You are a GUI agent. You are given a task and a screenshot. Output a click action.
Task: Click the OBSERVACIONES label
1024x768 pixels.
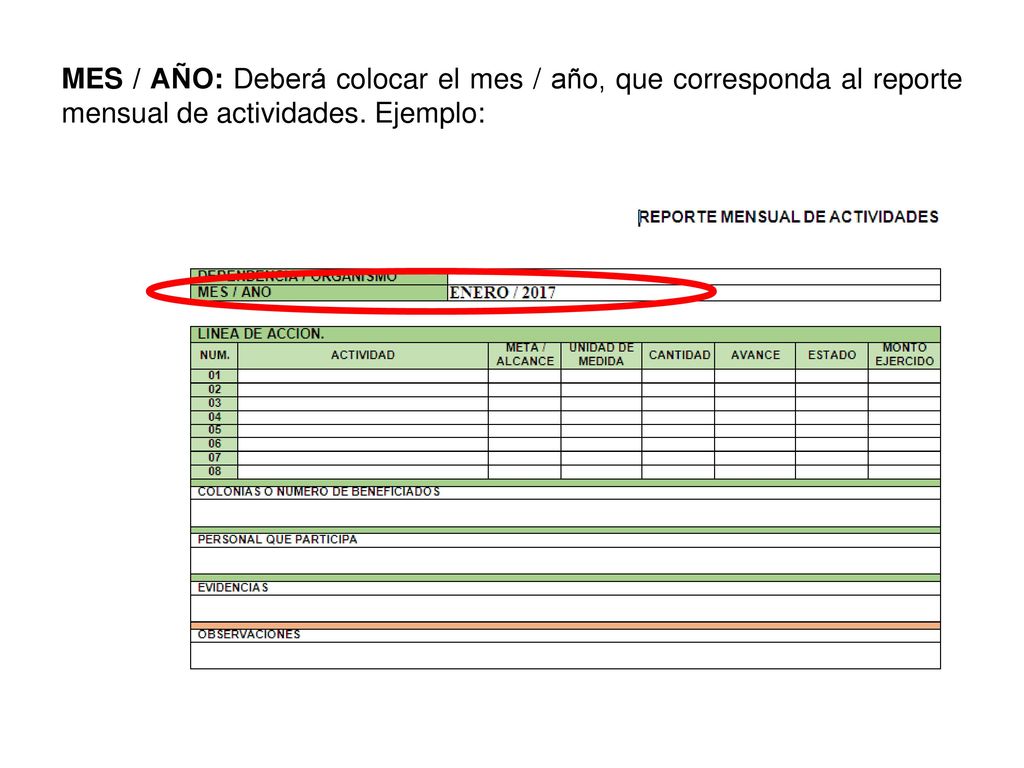click(249, 635)
